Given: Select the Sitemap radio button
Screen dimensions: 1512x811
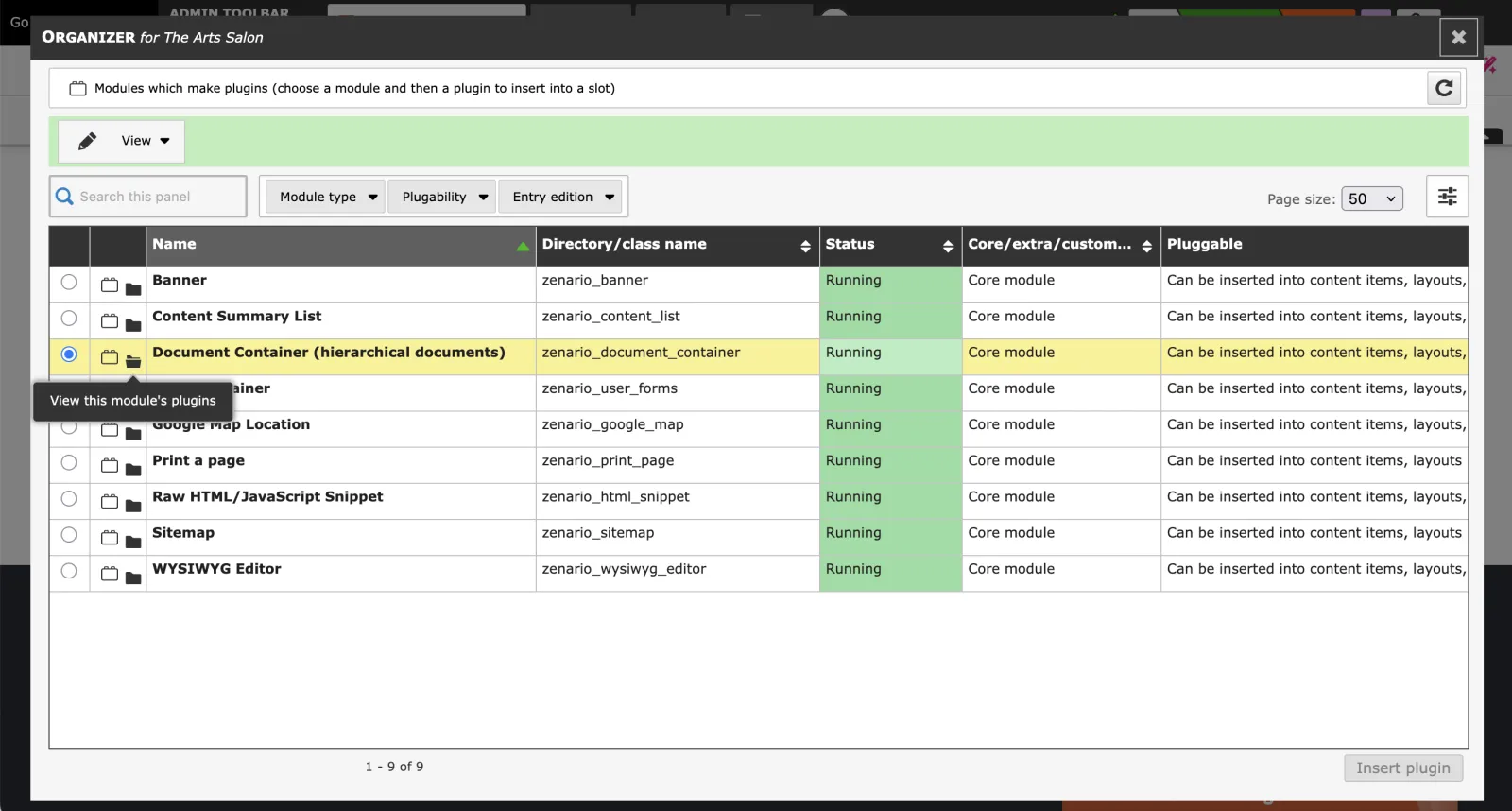Looking at the screenshot, I should (x=69, y=534).
